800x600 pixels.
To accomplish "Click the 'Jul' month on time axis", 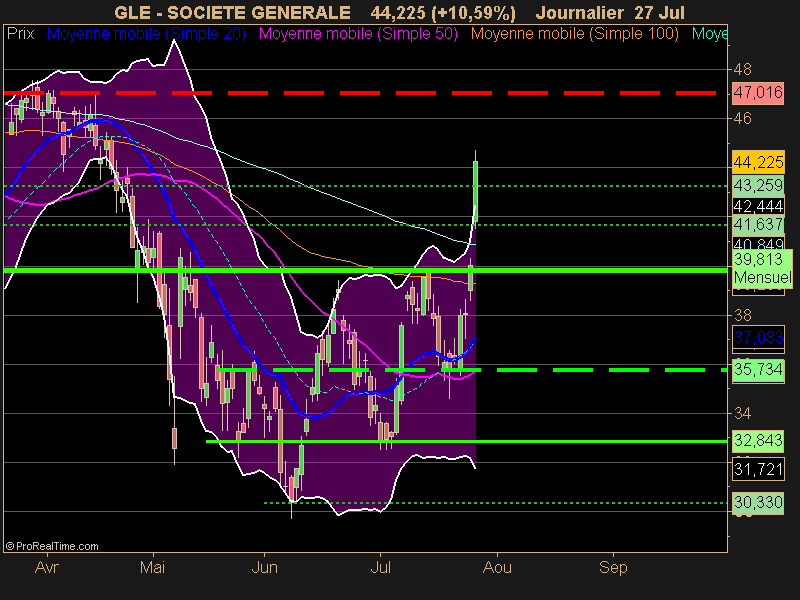I will [x=380, y=567].
